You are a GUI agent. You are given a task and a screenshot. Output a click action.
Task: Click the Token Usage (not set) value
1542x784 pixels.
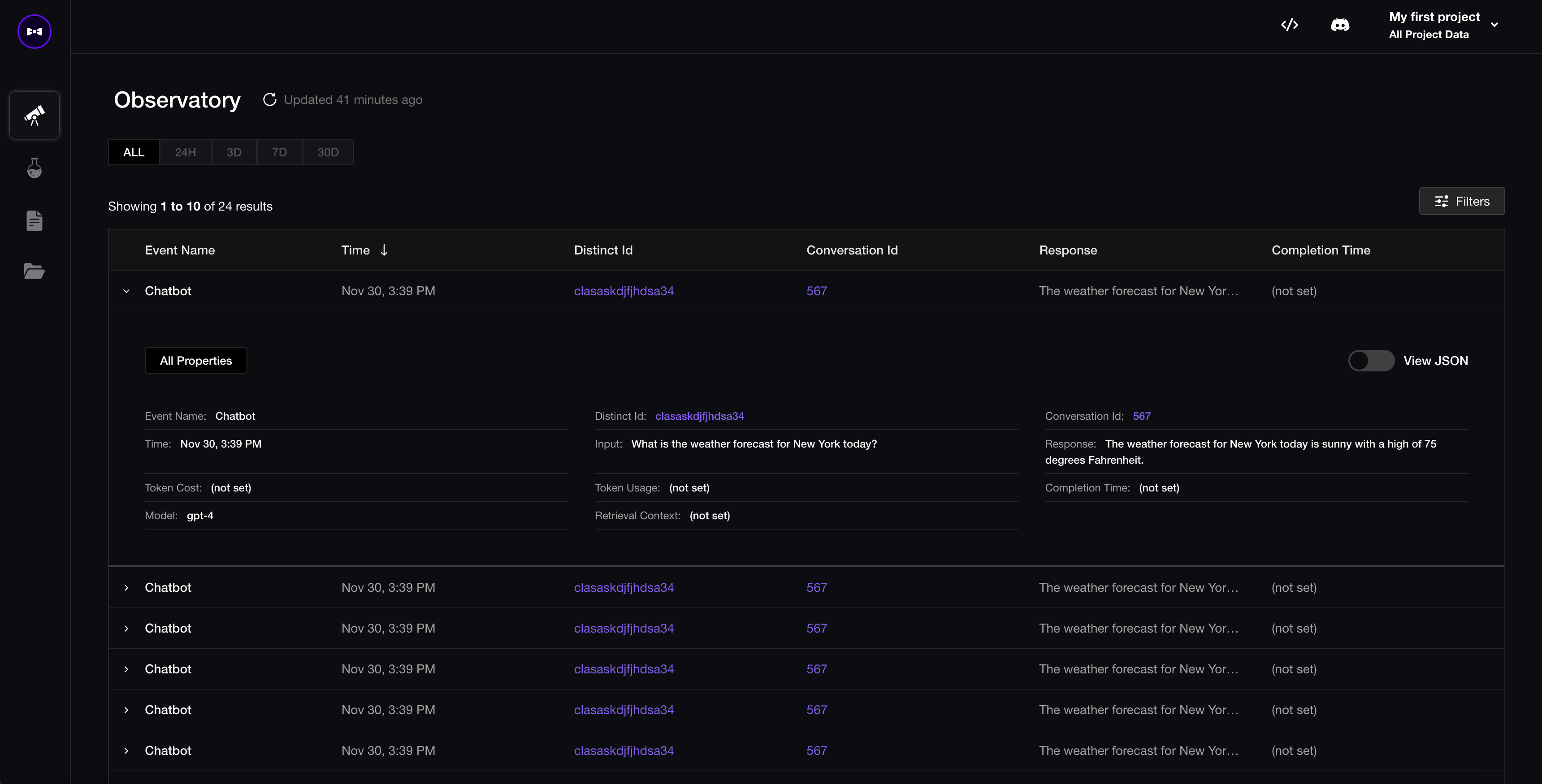tap(689, 488)
